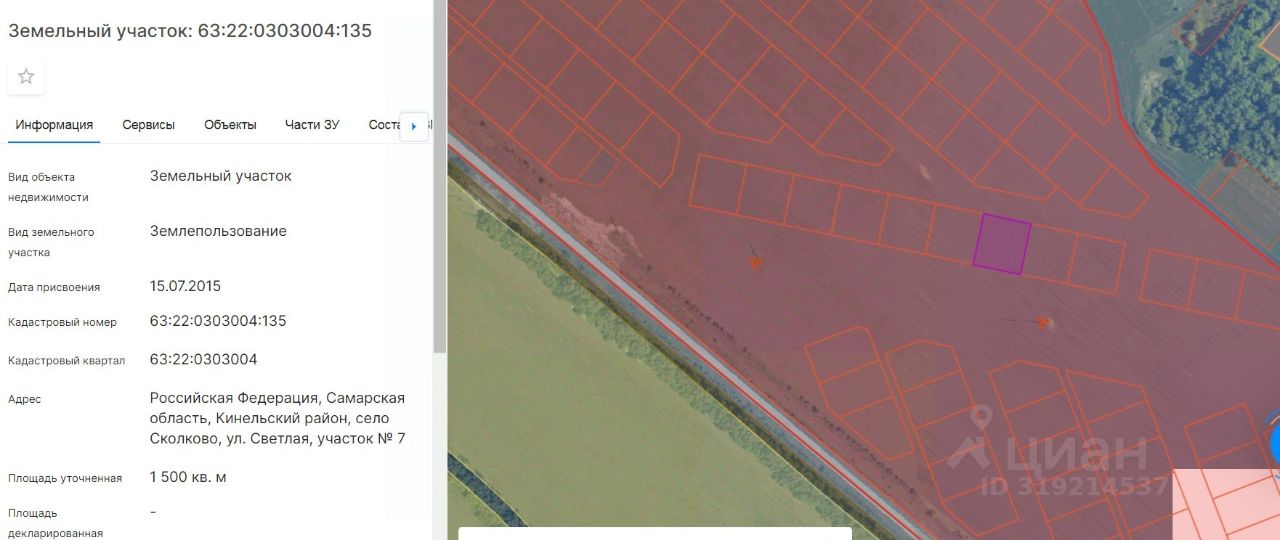The width and height of the screenshot is (1280, 540).
Task: Switch to the Сервисы tab
Action: 149,125
